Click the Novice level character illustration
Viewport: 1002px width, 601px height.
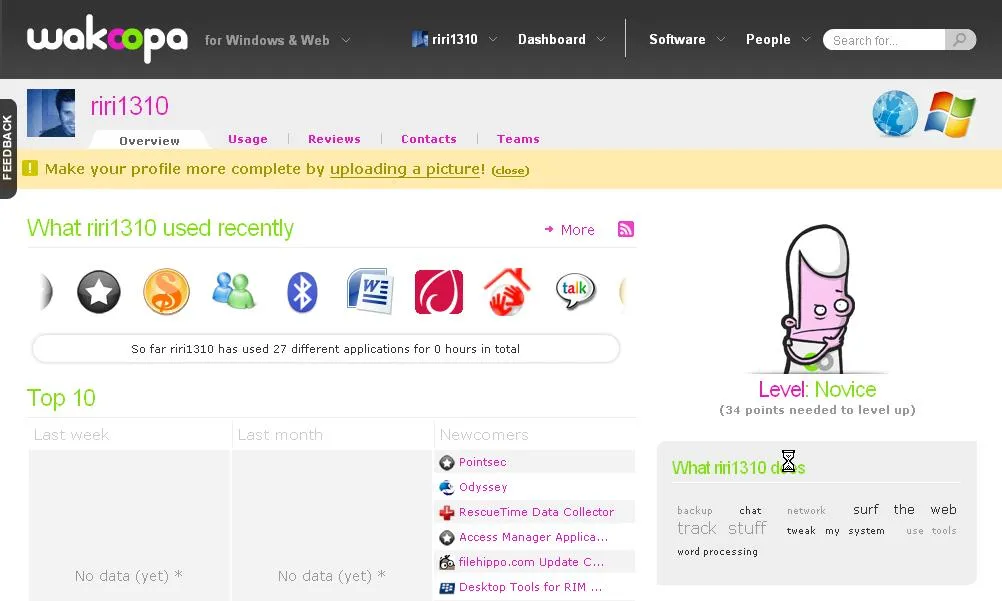pyautogui.click(x=818, y=299)
